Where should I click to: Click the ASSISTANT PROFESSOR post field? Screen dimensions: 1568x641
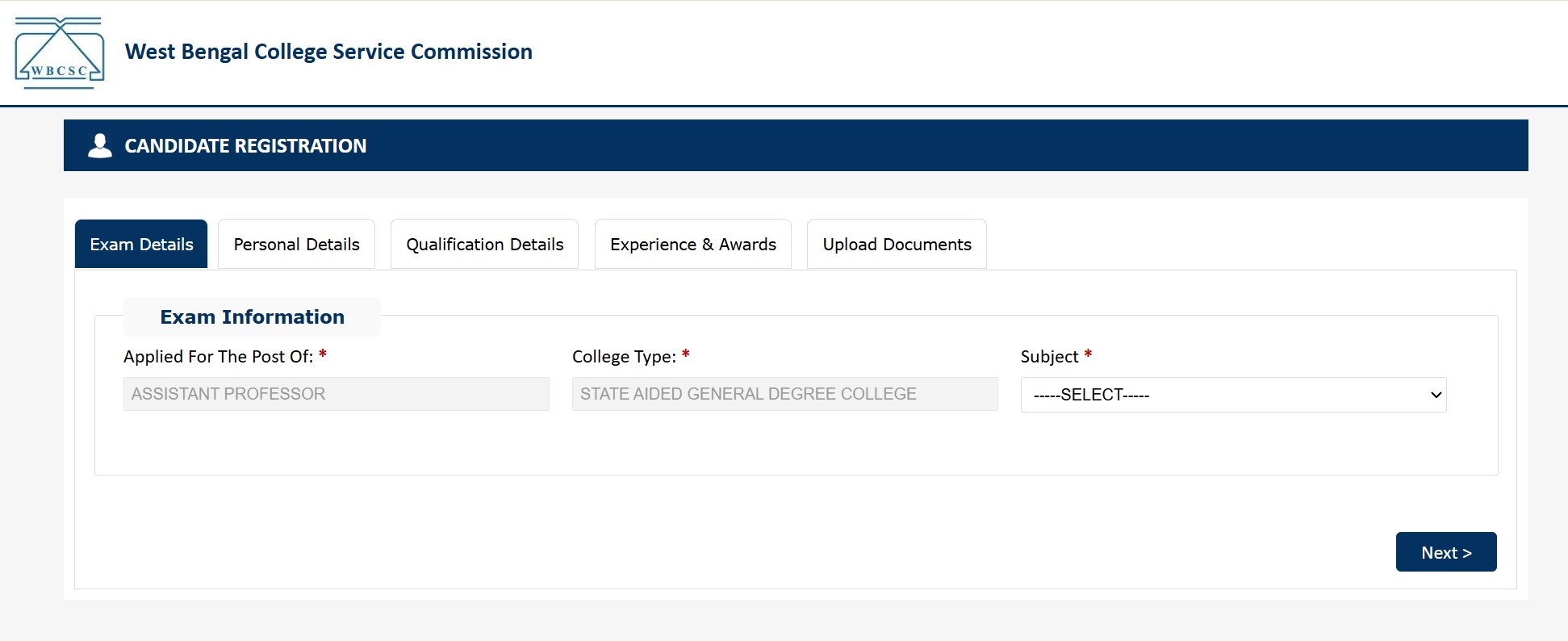pyautogui.click(x=336, y=394)
